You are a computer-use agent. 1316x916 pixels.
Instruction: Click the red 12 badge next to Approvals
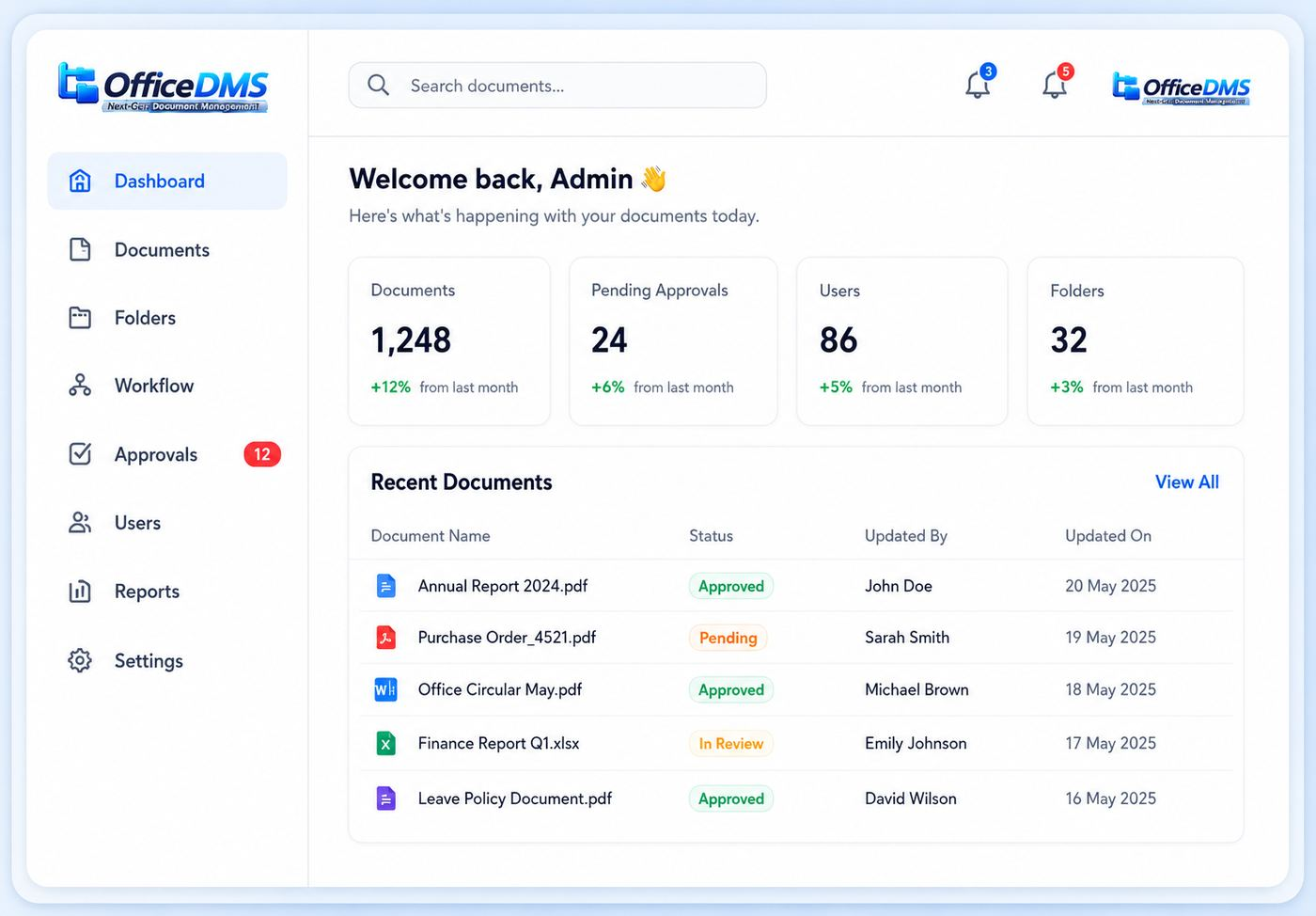coord(262,454)
